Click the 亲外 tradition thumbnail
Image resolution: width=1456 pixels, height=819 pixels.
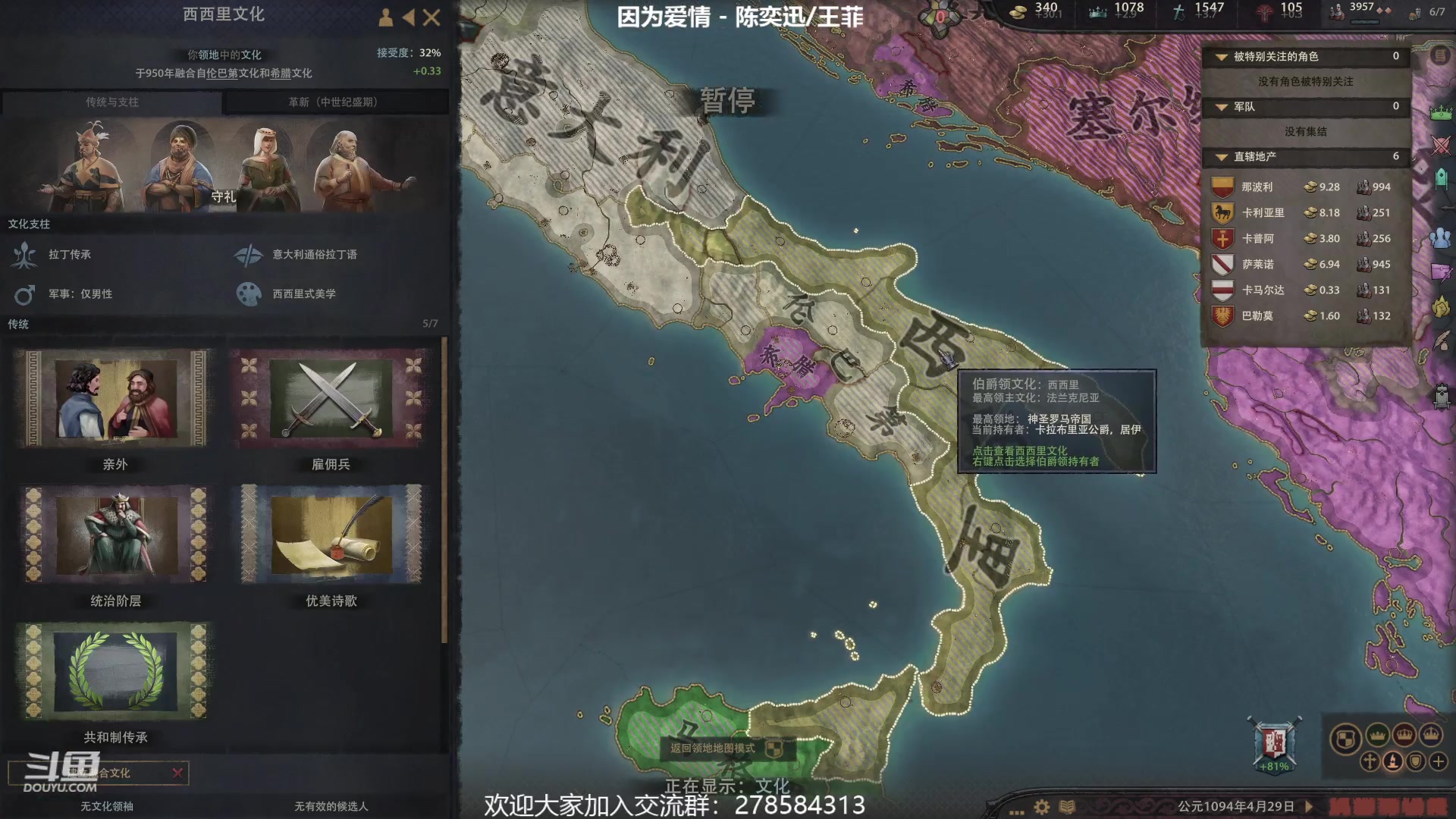coord(115,398)
